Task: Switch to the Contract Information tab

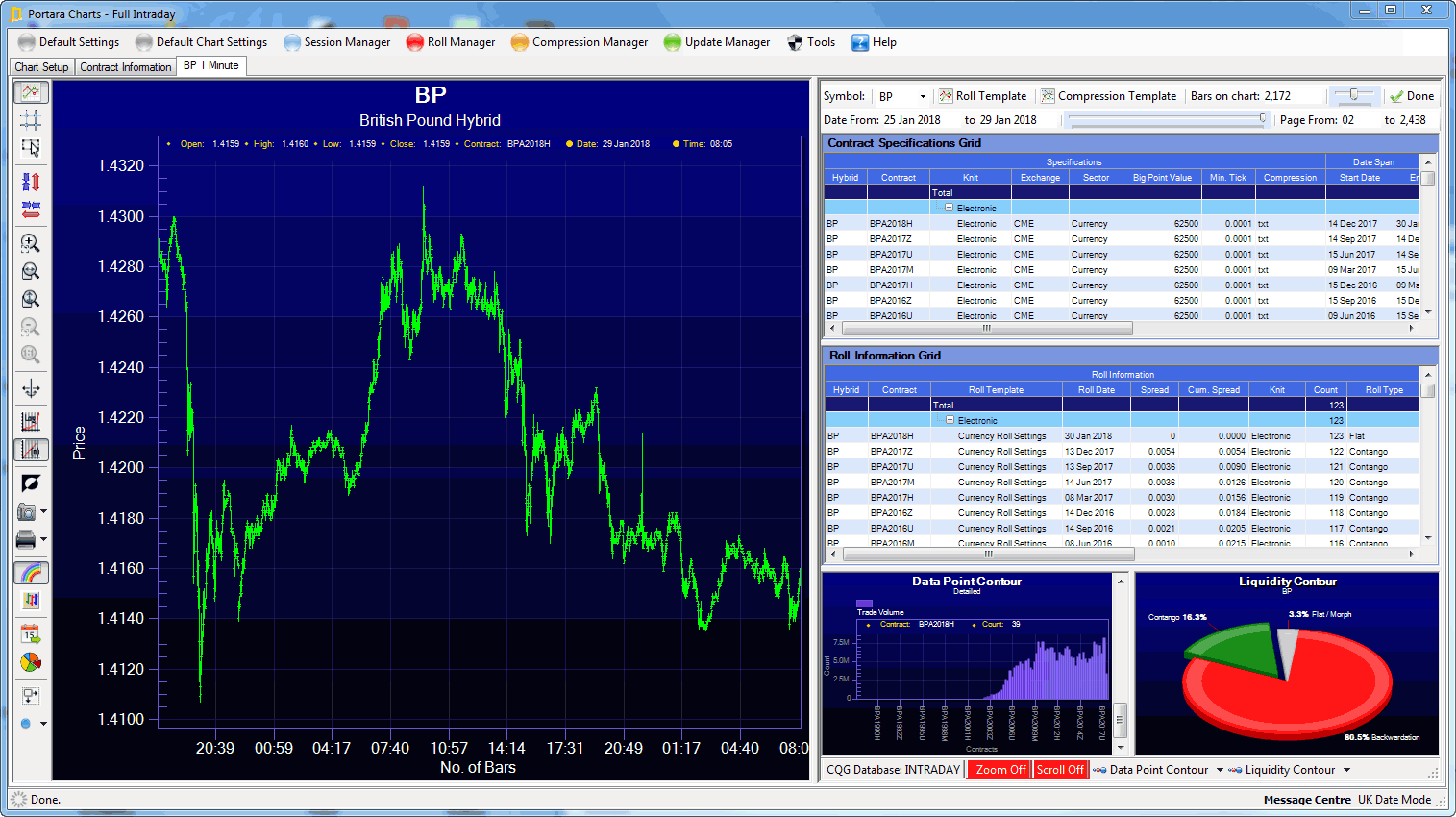Action: click(x=126, y=67)
